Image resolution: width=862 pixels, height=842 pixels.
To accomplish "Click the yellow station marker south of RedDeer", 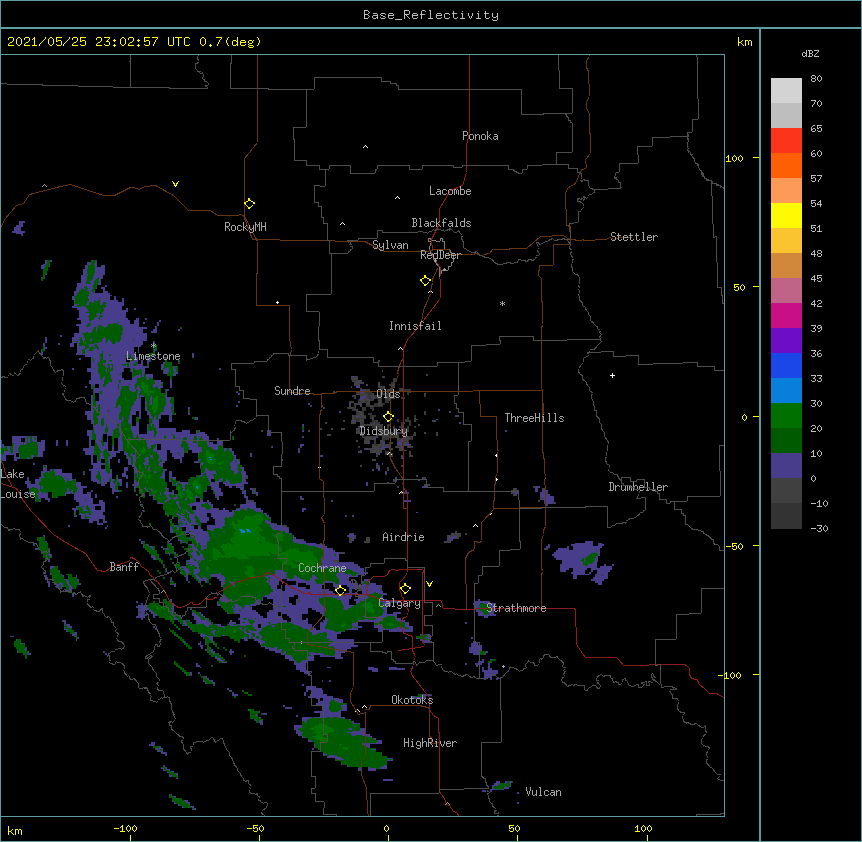I will 425,281.
